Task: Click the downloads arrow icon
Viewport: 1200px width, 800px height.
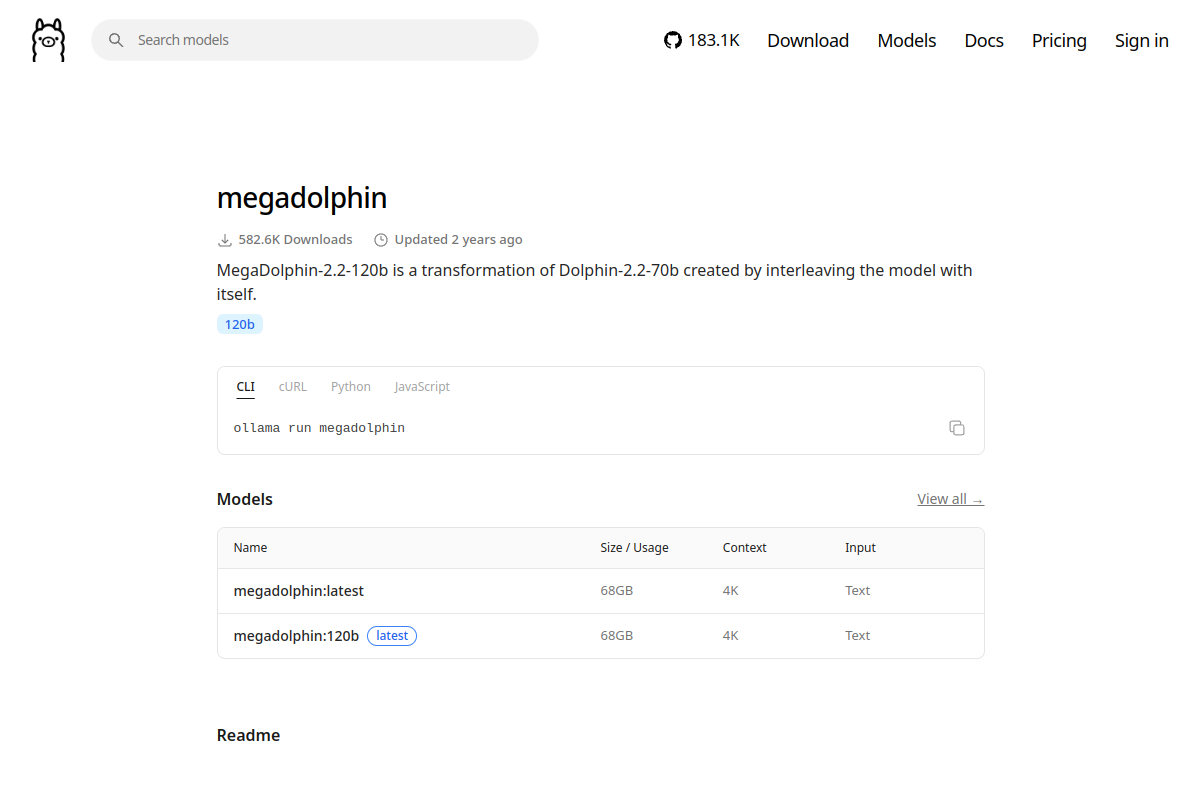Action: pos(225,240)
